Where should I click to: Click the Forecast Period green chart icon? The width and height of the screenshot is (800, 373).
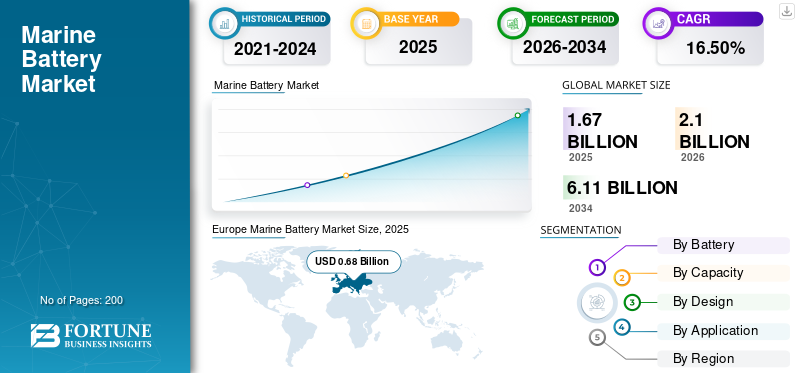coord(512,23)
